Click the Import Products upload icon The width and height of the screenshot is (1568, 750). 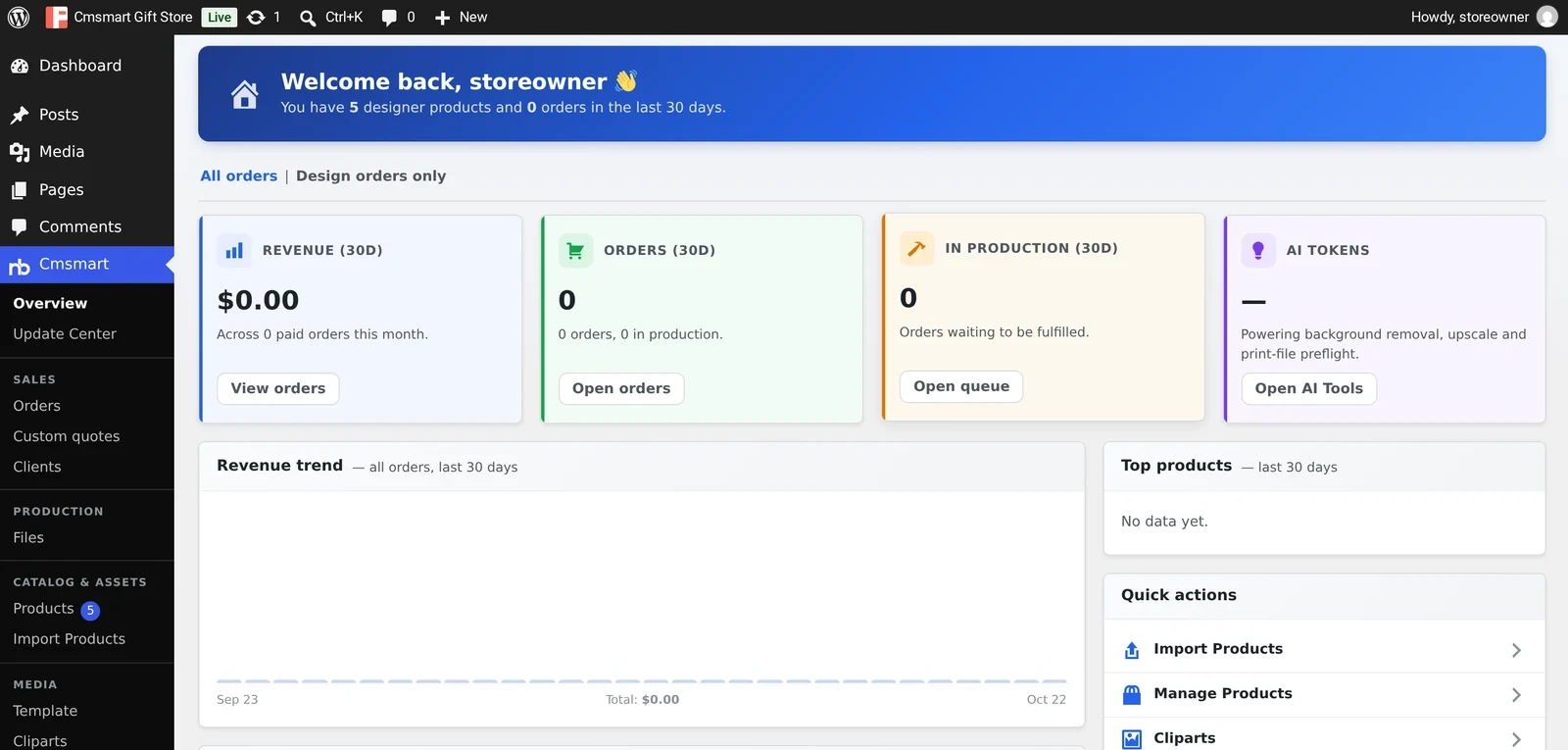(1132, 650)
